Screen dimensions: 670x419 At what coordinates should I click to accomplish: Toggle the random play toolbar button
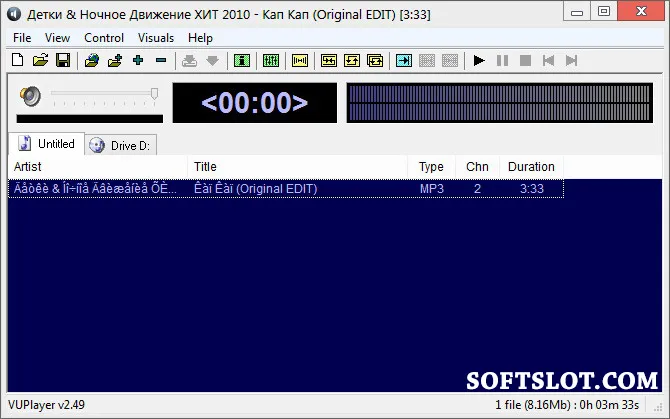click(329, 60)
